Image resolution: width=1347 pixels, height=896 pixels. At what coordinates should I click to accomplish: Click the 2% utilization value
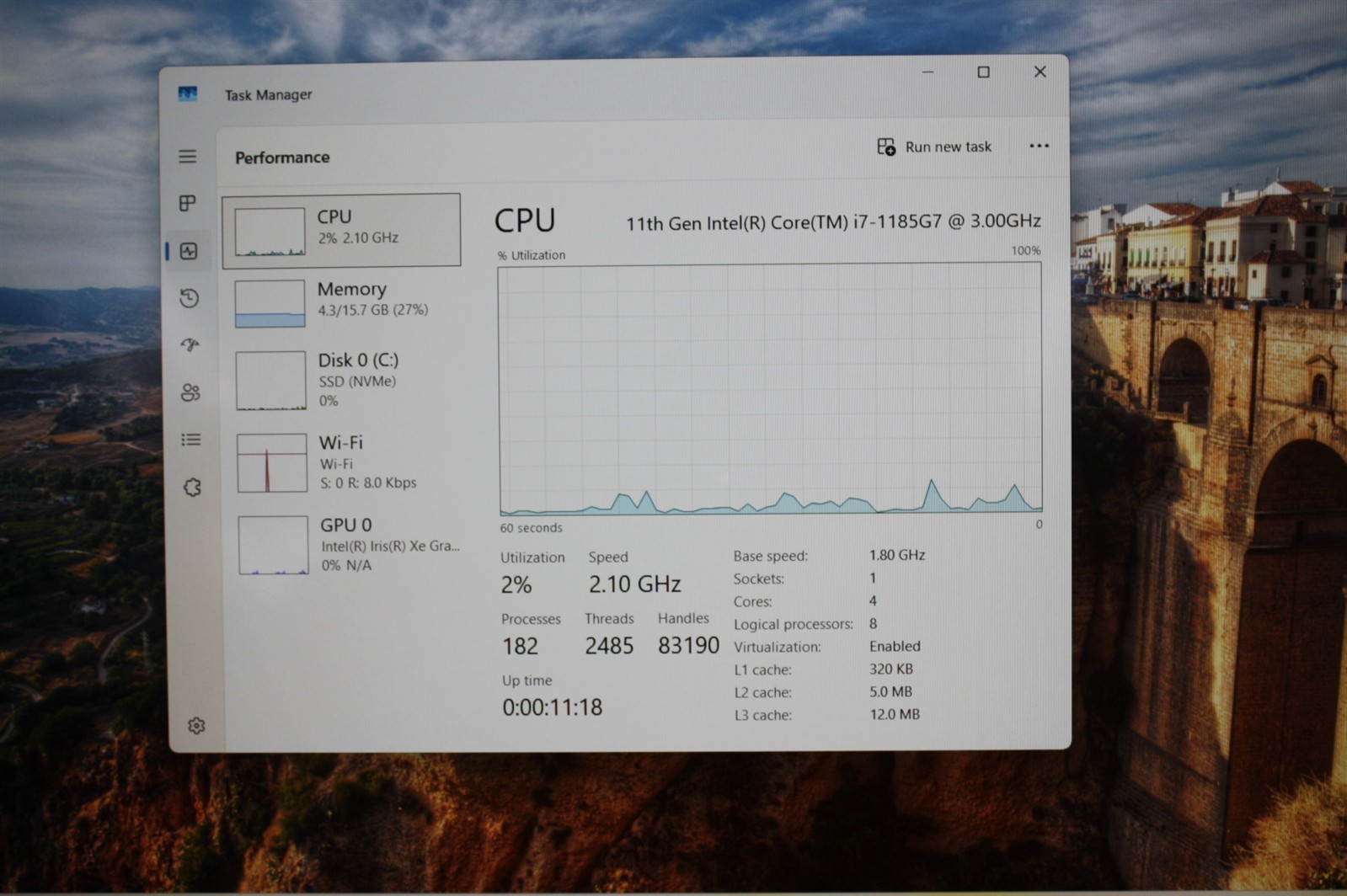(x=516, y=584)
